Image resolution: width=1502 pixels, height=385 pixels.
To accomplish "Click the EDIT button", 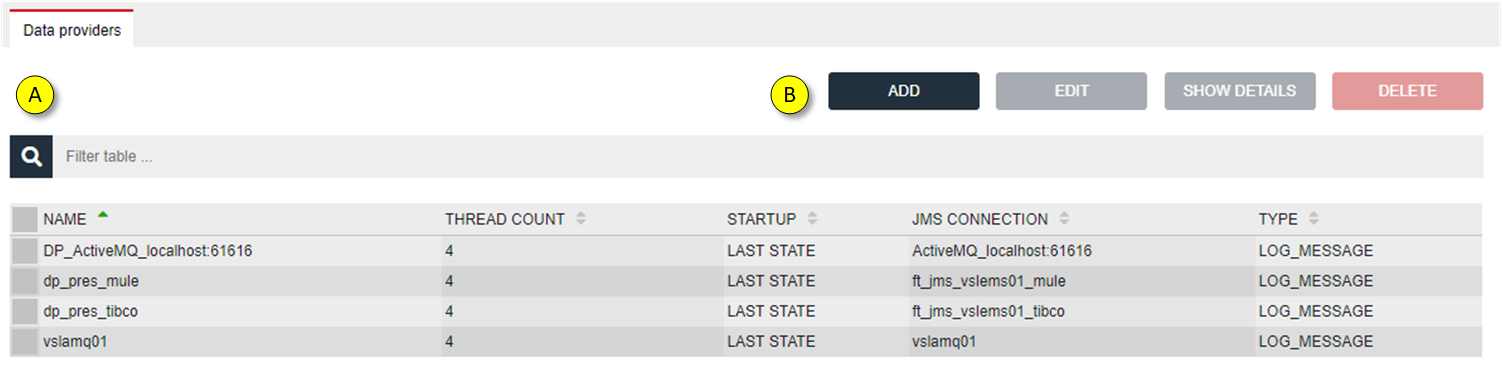I will coord(1071,91).
